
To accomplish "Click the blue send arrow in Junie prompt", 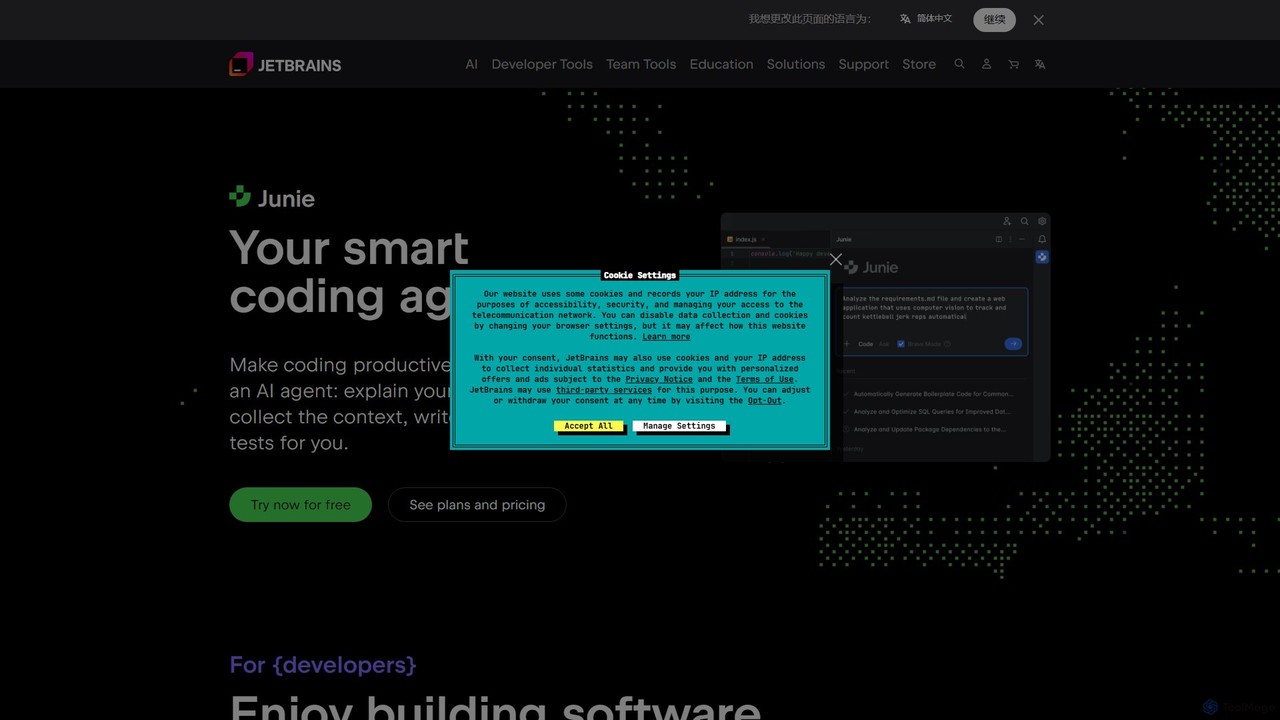I will pos(1013,344).
